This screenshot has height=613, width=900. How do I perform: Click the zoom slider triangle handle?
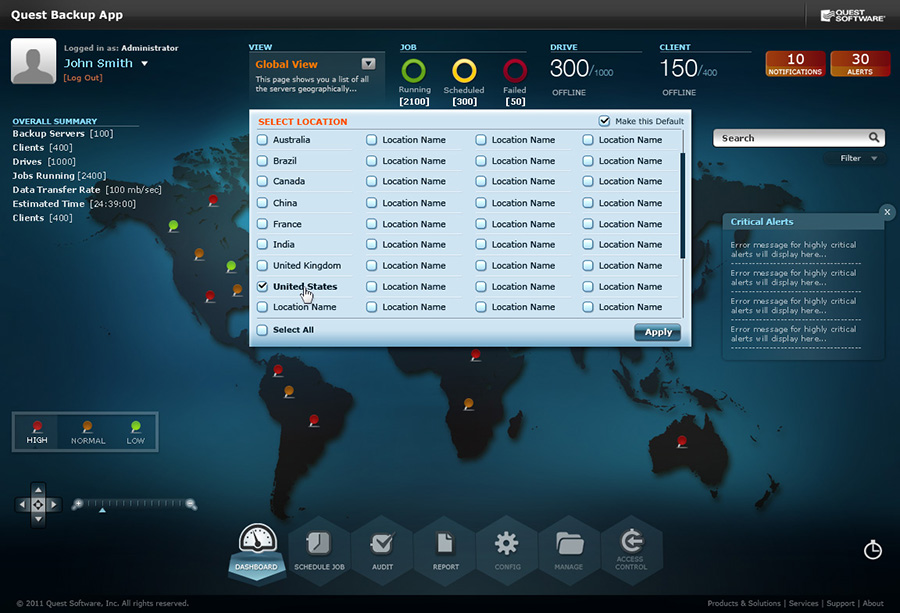[x=102, y=510]
